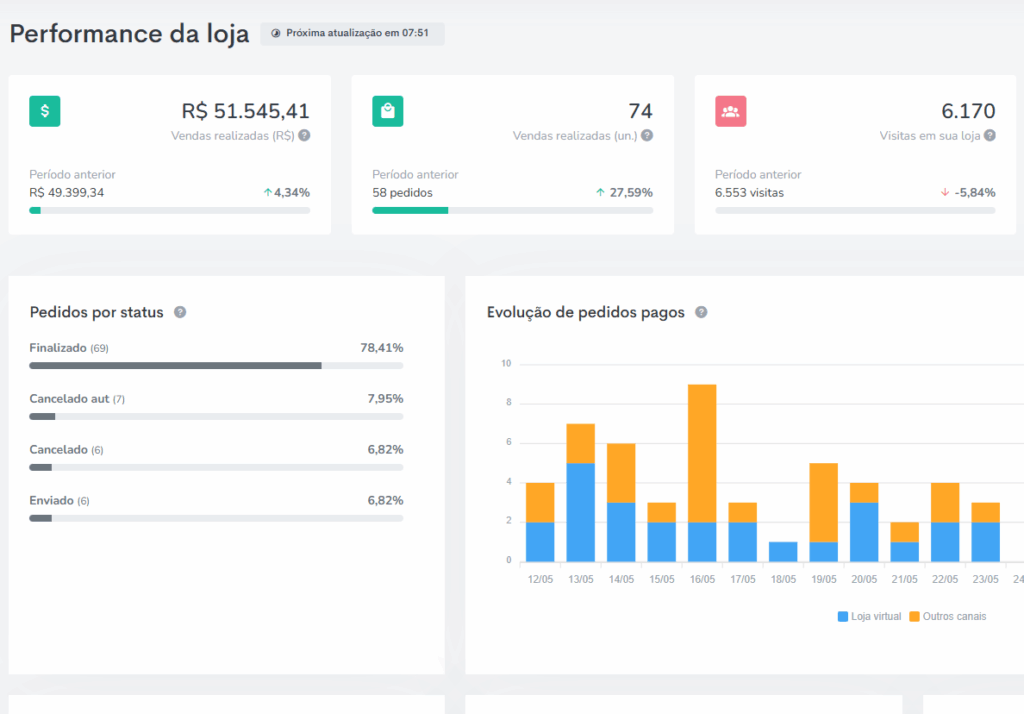Click the orange bar segment for 19/05
Image resolution: width=1024 pixels, height=714 pixels.
coord(823,501)
